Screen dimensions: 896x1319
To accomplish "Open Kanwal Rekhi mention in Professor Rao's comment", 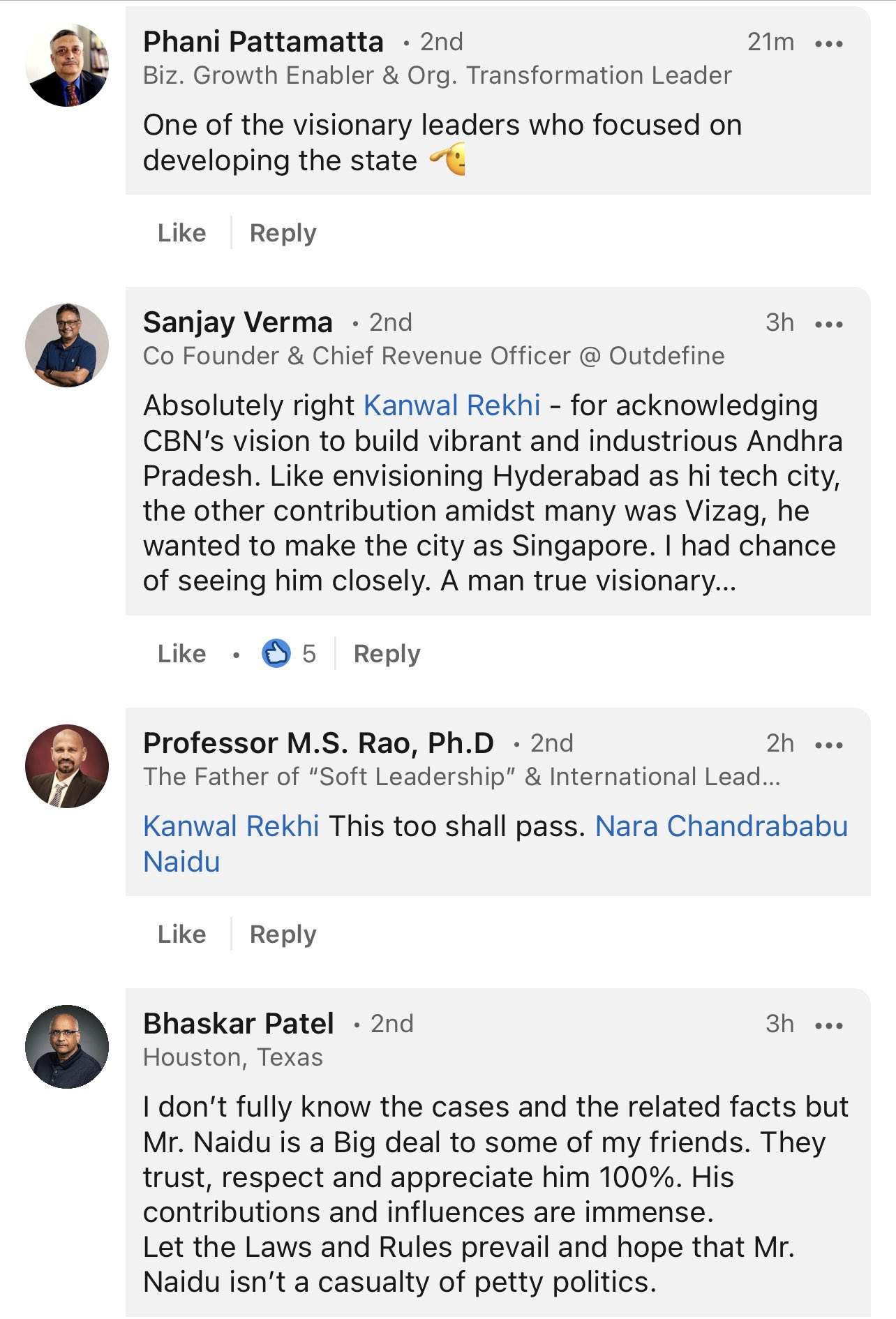I will [231, 826].
